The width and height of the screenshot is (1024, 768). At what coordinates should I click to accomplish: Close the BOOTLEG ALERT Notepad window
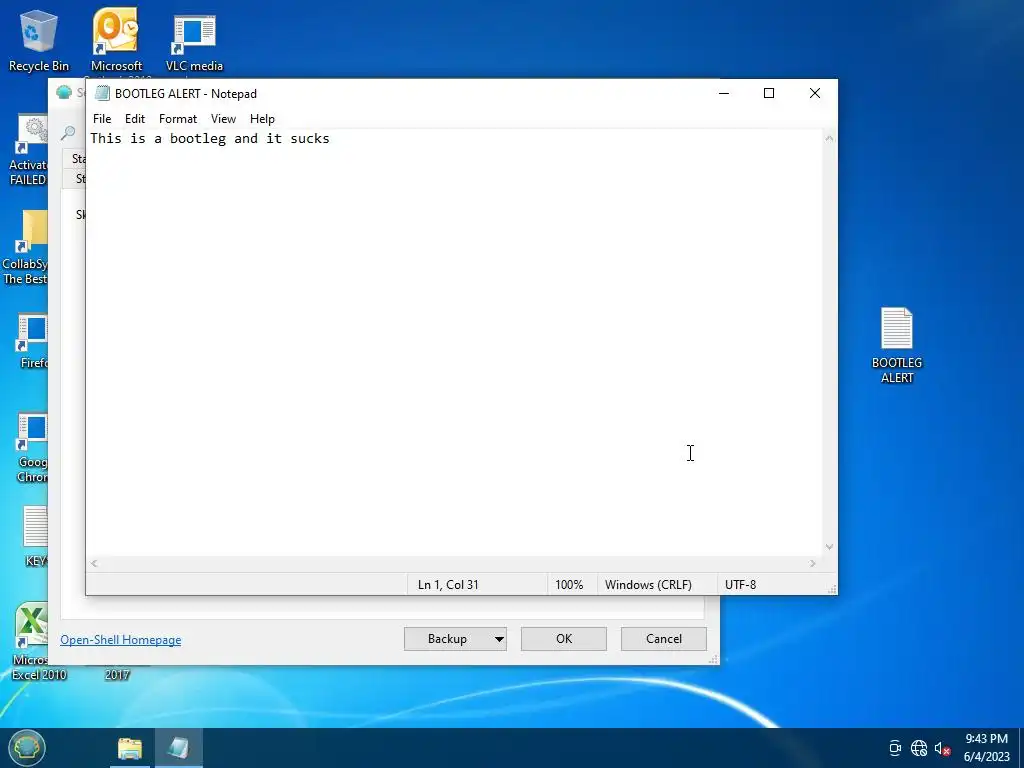814,93
